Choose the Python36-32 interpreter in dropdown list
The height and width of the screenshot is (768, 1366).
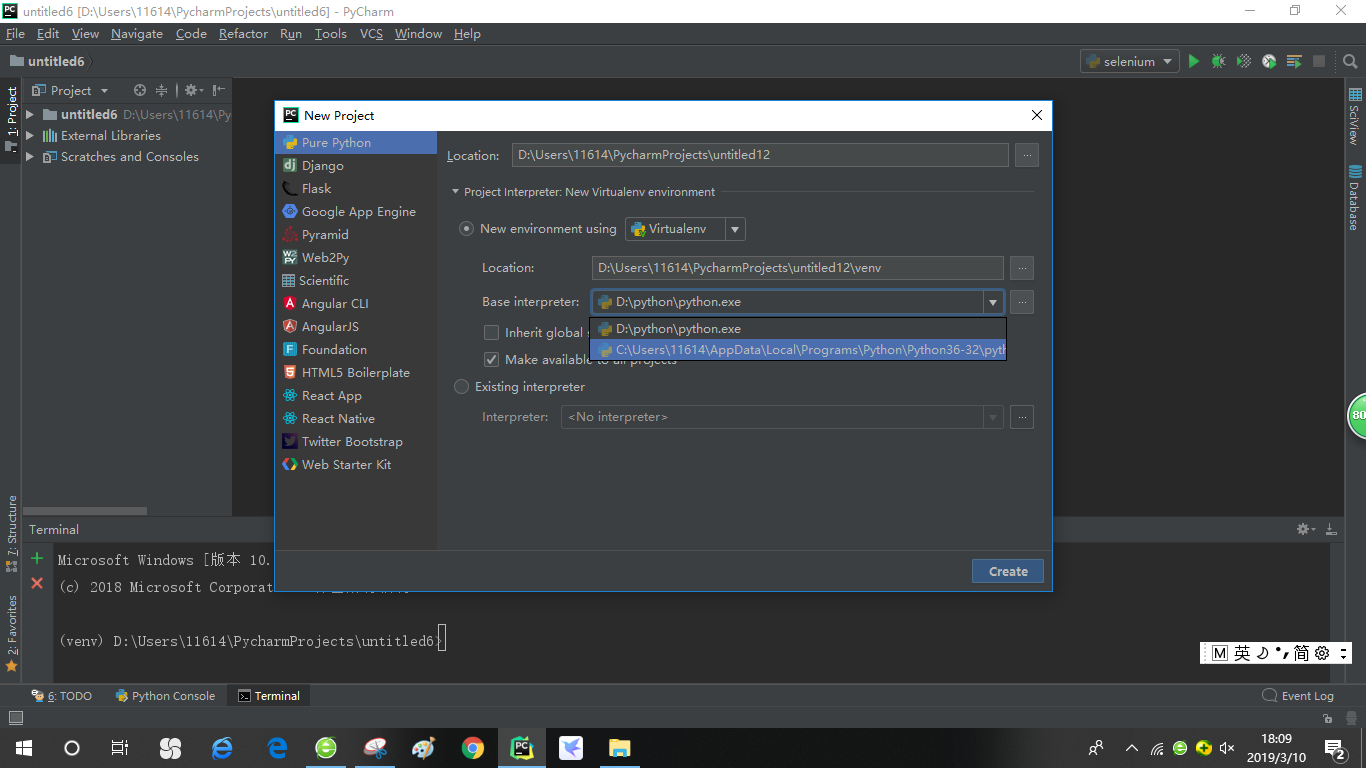[797, 350]
